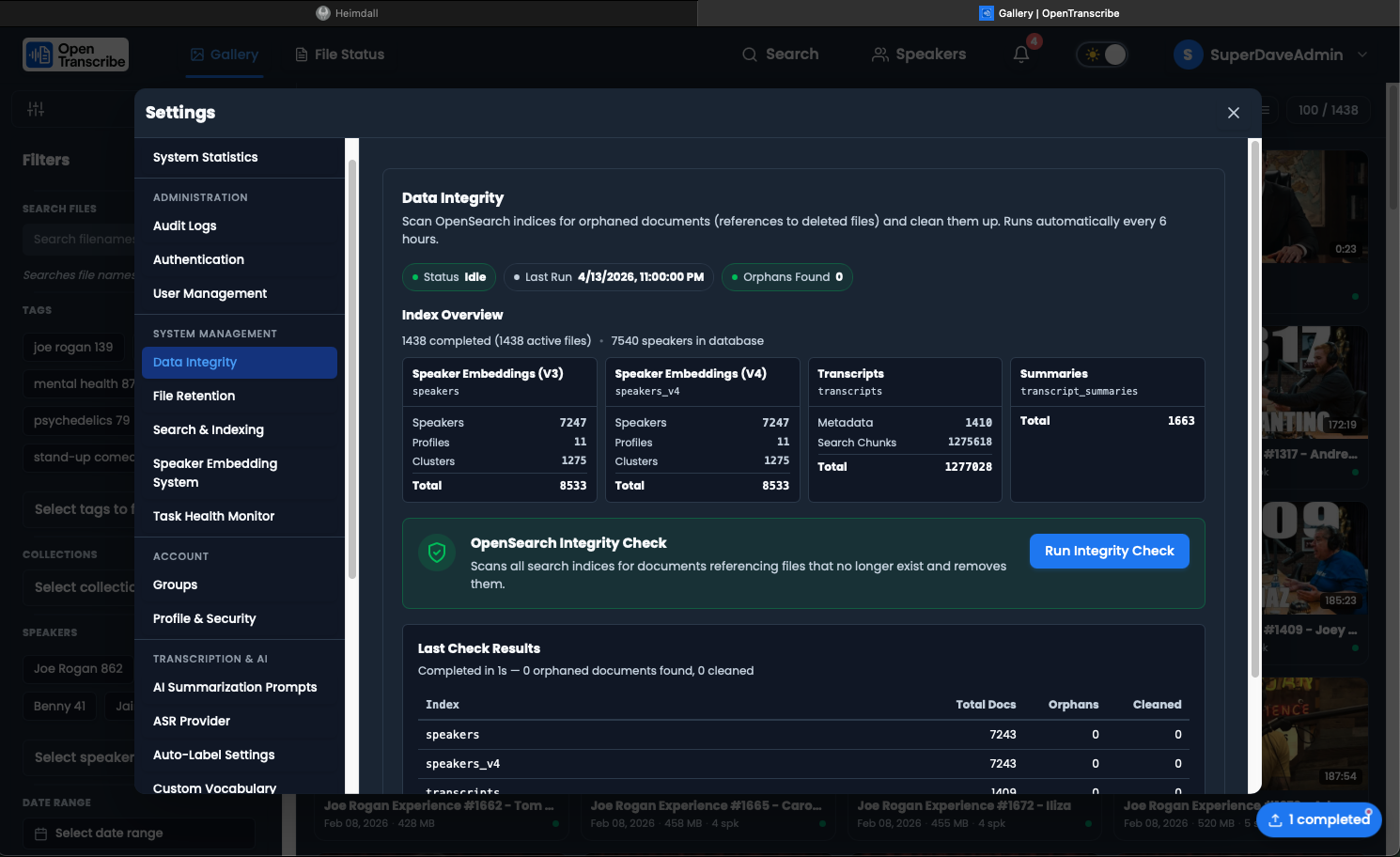This screenshot has height=857, width=1400.
Task: Open Speaker Embedding System settings
Action: click(240, 474)
